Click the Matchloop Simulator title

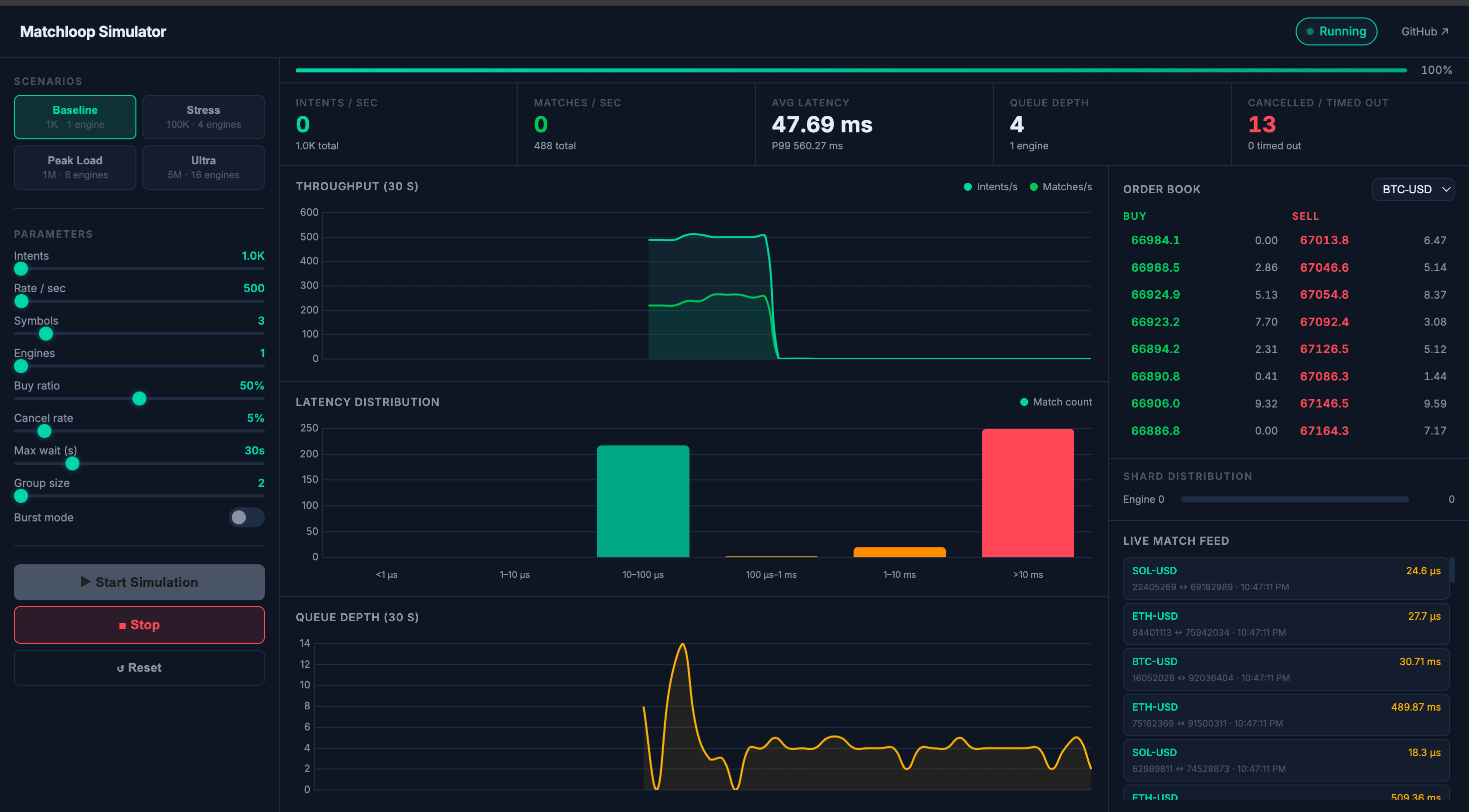click(x=93, y=31)
